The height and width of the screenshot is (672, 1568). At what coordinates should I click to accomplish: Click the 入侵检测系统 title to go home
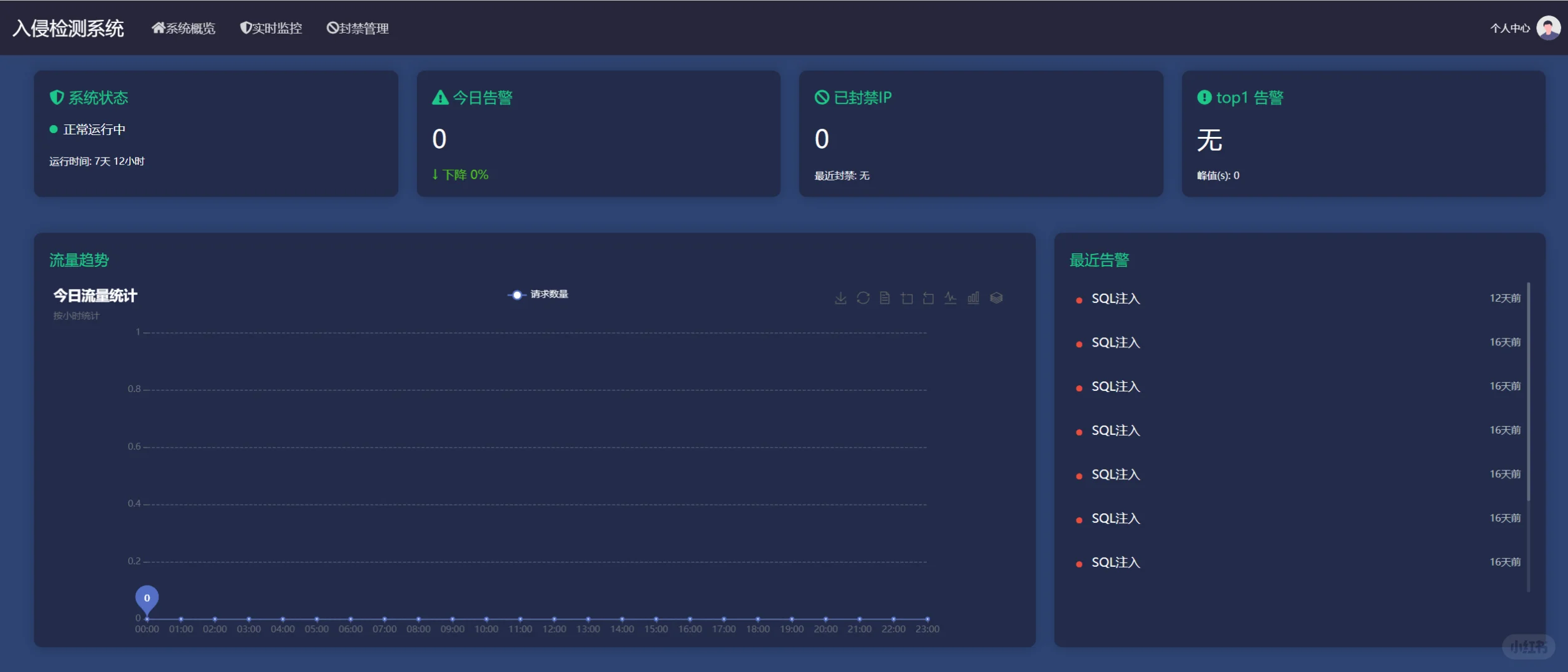click(67, 28)
